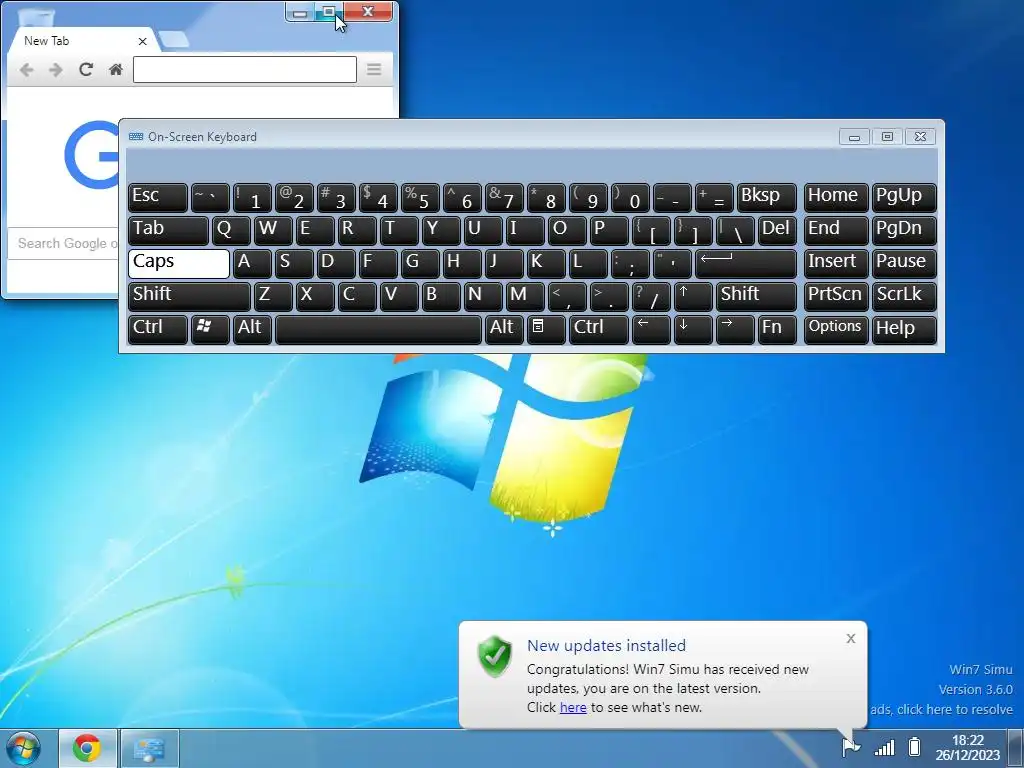Toggle the Fn key

click(777, 329)
